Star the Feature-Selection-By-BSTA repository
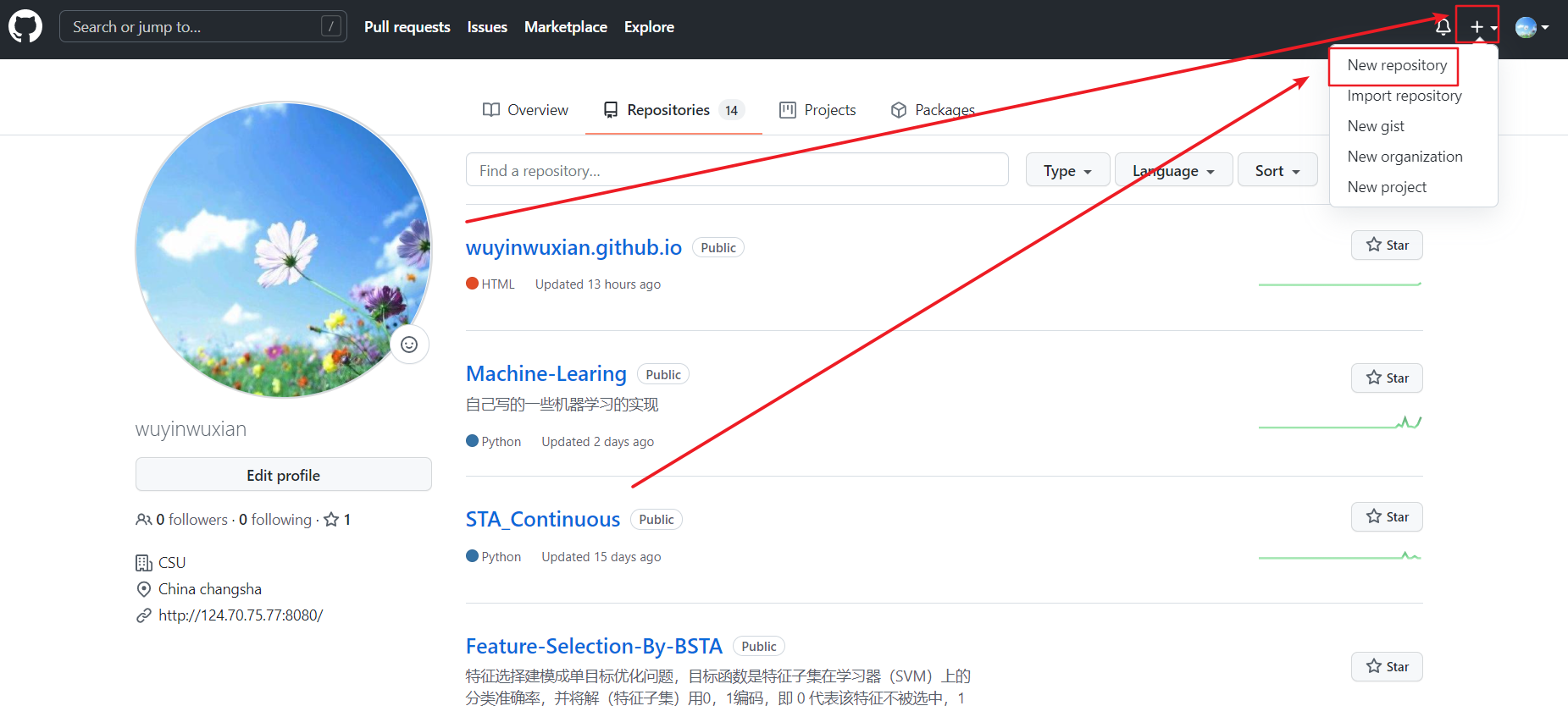This screenshot has width=1568, height=706. [x=1387, y=666]
